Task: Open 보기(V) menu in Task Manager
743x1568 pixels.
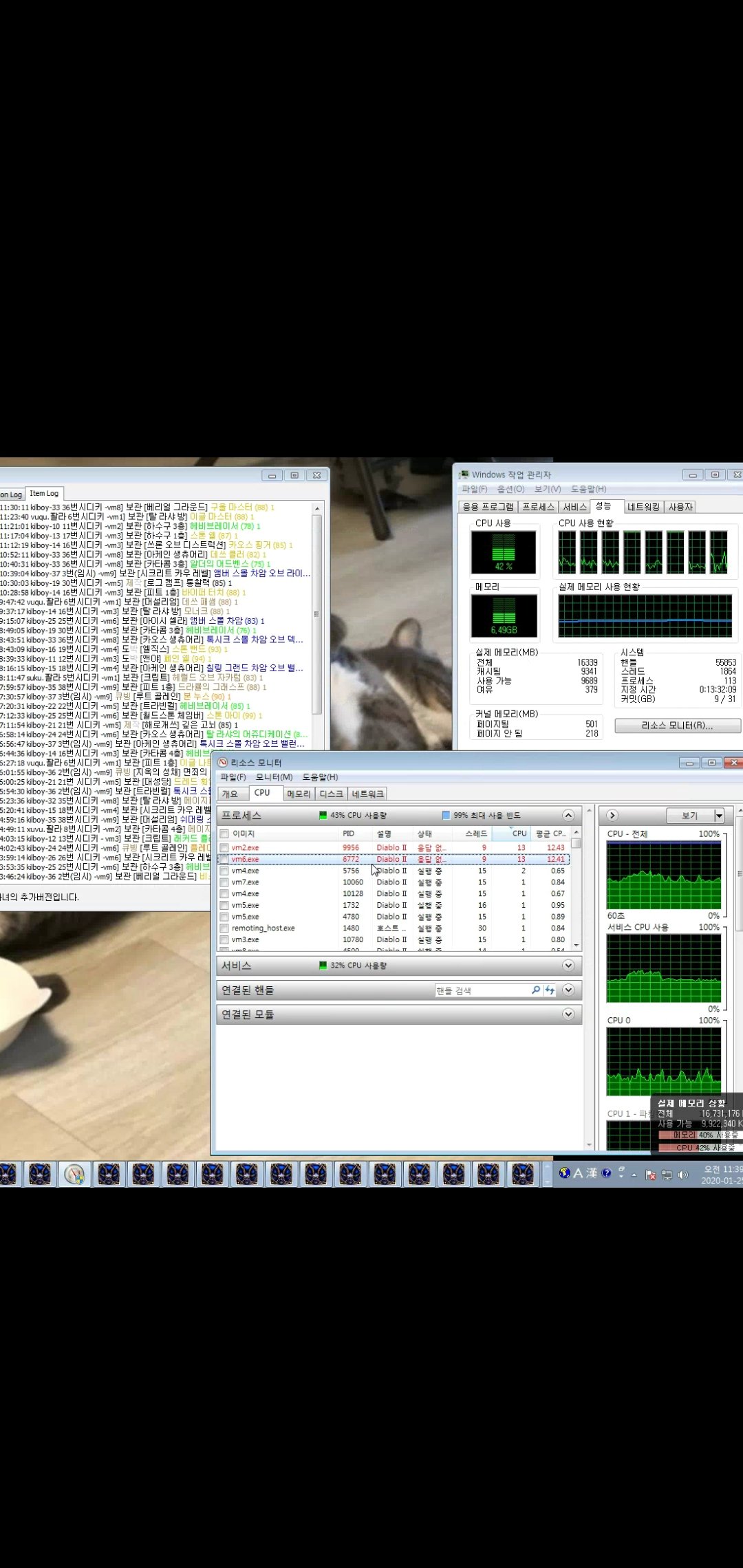Action: pyautogui.click(x=548, y=489)
